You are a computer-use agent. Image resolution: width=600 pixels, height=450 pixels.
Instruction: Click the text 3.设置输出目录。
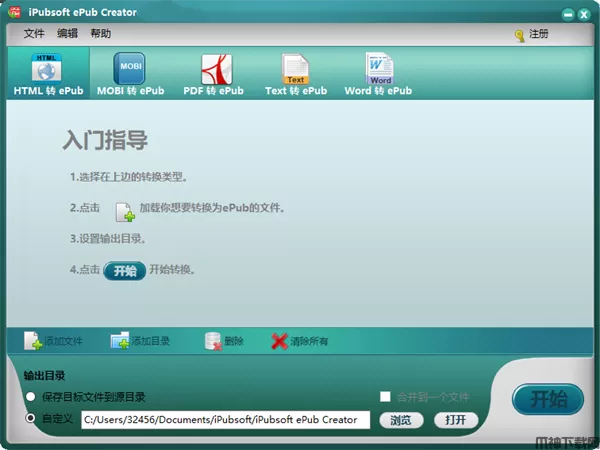tap(108, 239)
